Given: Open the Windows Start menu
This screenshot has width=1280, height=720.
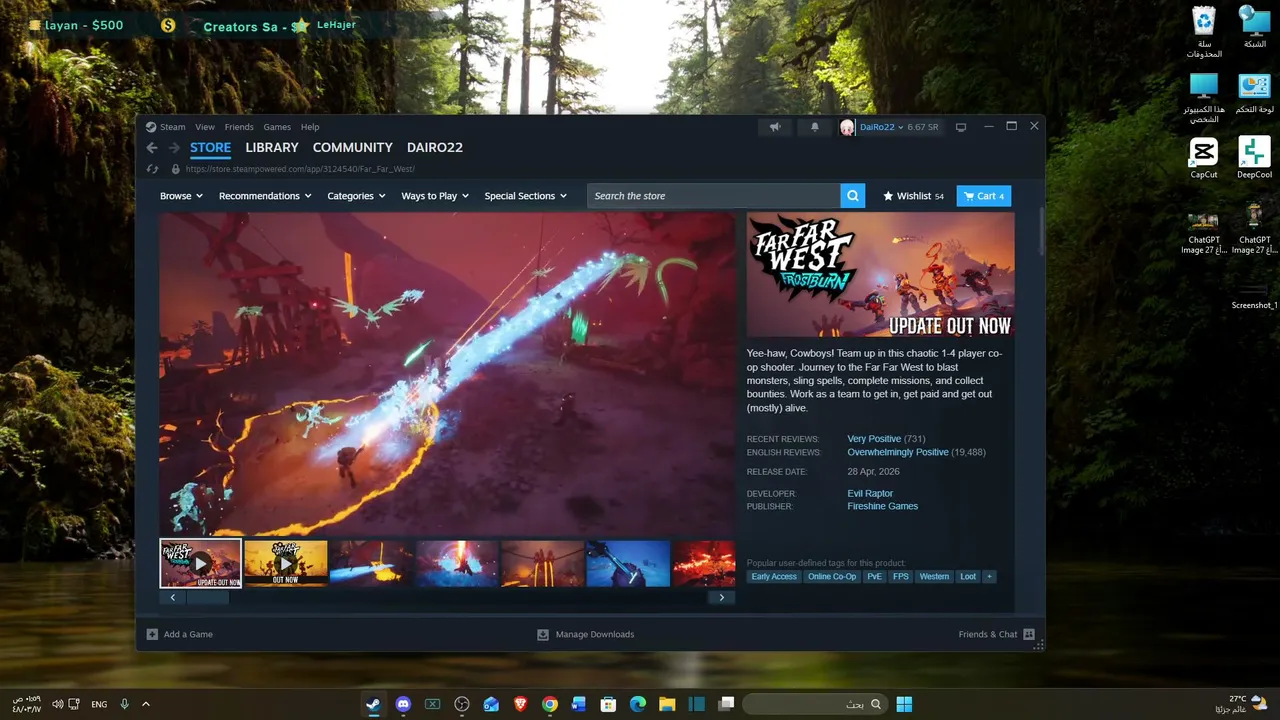Looking at the screenshot, I should pos(904,704).
